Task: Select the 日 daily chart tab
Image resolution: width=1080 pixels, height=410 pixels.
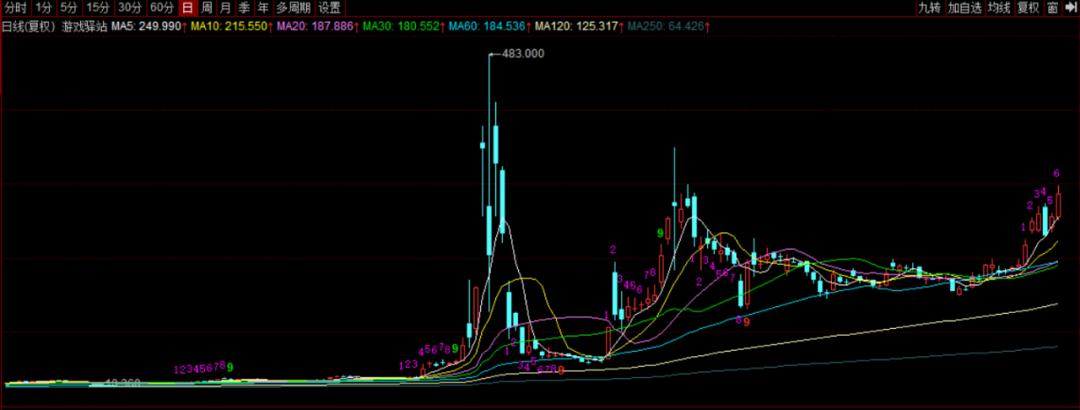Action: click(187, 8)
